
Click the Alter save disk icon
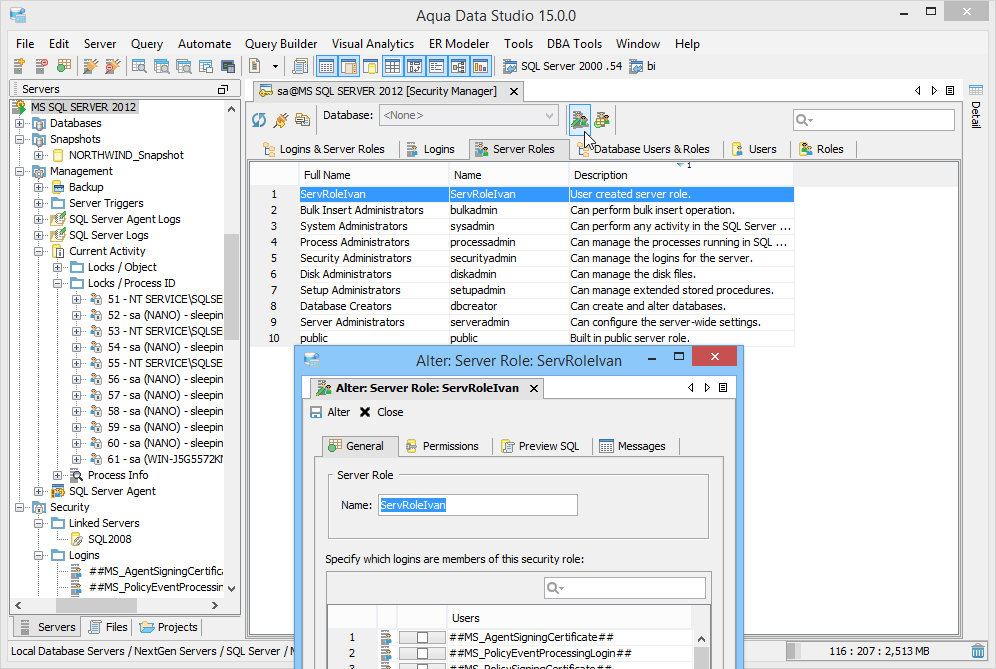coord(316,412)
